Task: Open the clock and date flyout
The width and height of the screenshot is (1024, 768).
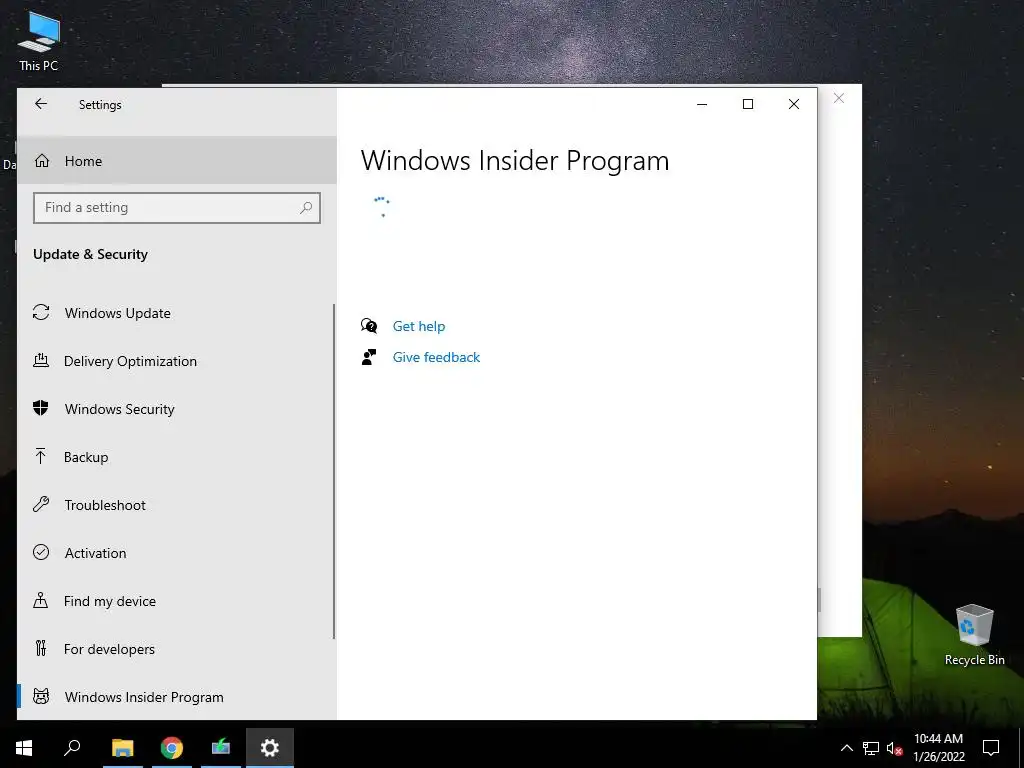Action: 938,748
